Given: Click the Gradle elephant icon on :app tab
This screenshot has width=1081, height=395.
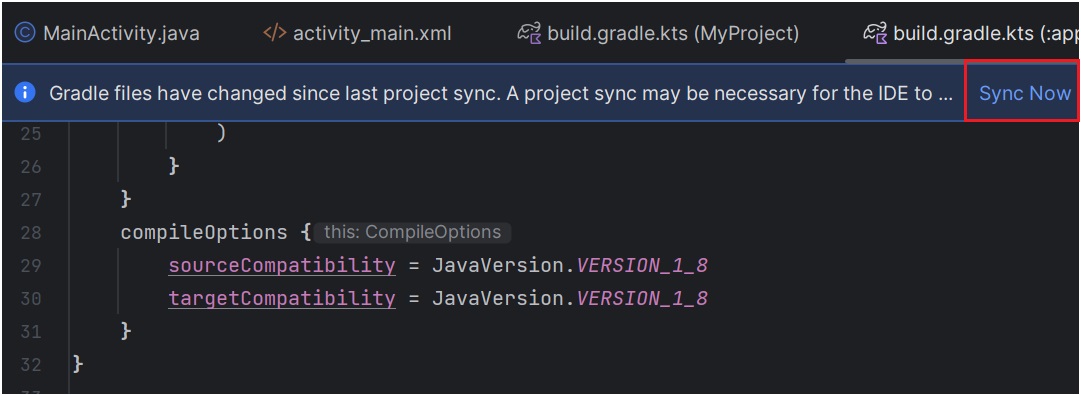Looking at the screenshot, I should pyautogui.click(x=875, y=32).
